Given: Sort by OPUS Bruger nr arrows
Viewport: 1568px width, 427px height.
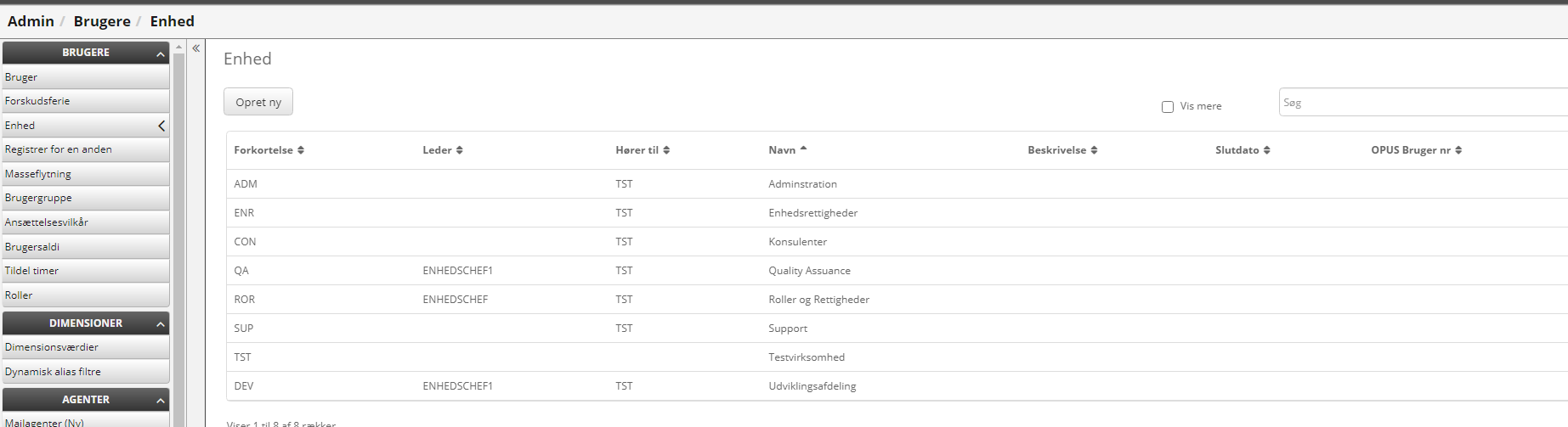Looking at the screenshot, I should click(x=1458, y=150).
